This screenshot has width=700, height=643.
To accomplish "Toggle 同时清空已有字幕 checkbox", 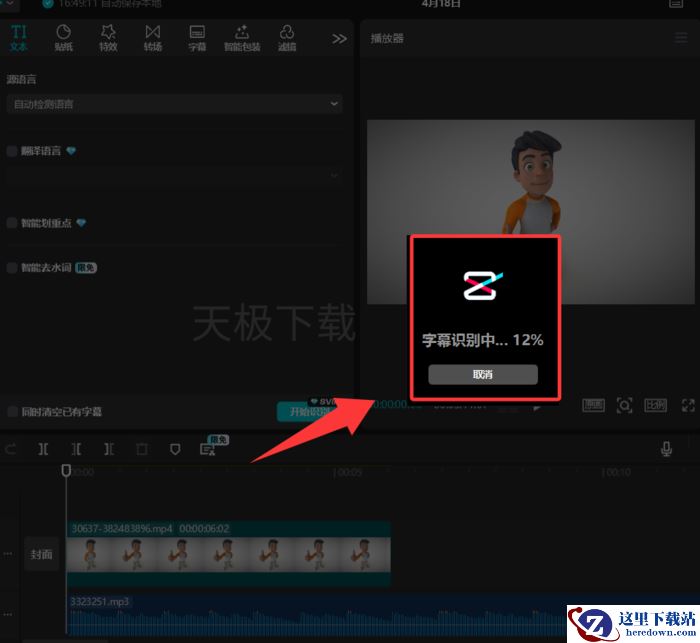I will point(12,411).
